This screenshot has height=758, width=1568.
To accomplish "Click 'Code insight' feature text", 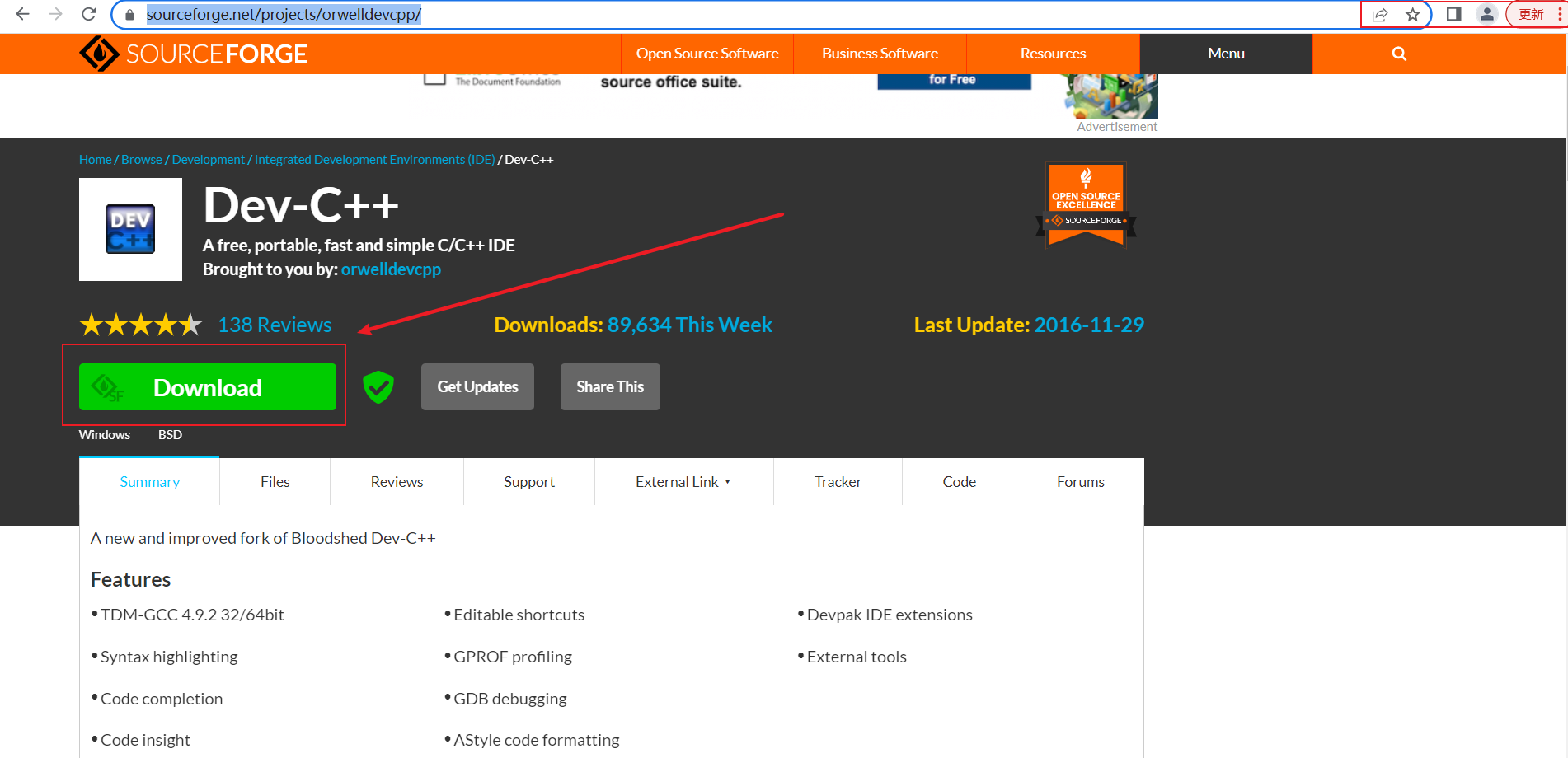I will click(x=145, y=740).
